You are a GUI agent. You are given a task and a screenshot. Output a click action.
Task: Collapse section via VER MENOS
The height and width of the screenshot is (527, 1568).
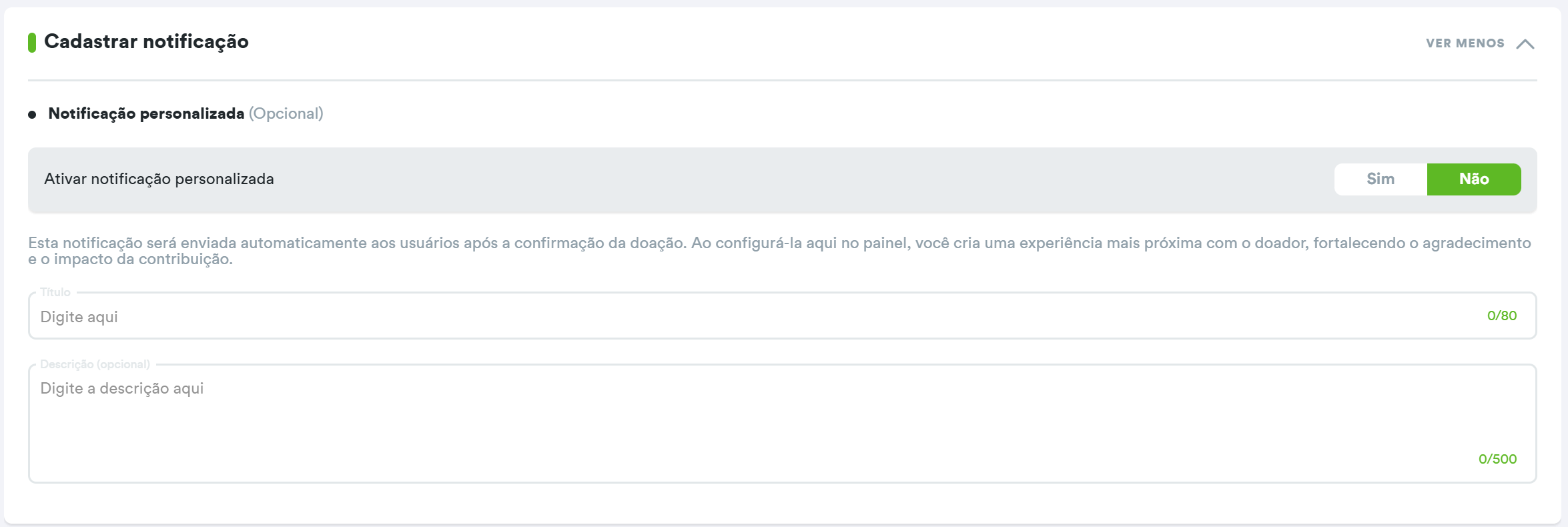point(1465,43)
